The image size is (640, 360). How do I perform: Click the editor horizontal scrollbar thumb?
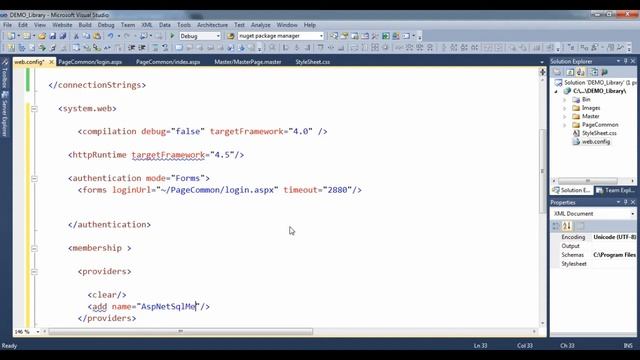coord(181,332)
